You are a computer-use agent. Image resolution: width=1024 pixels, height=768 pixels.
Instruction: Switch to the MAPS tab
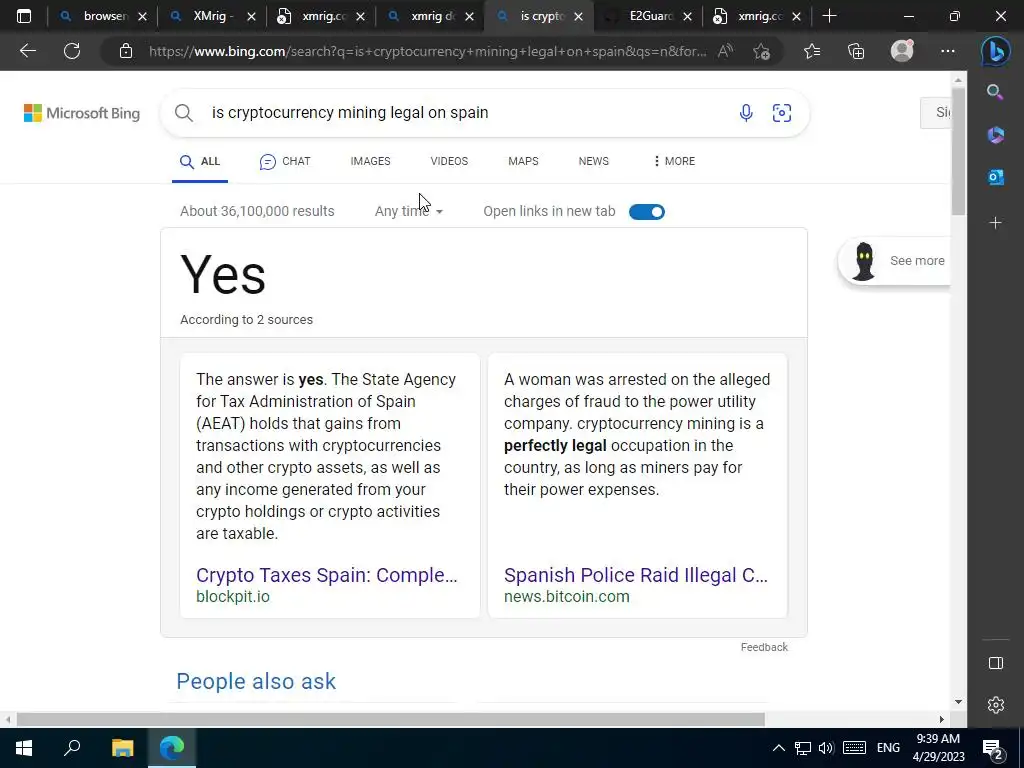[x=523, y=161]
